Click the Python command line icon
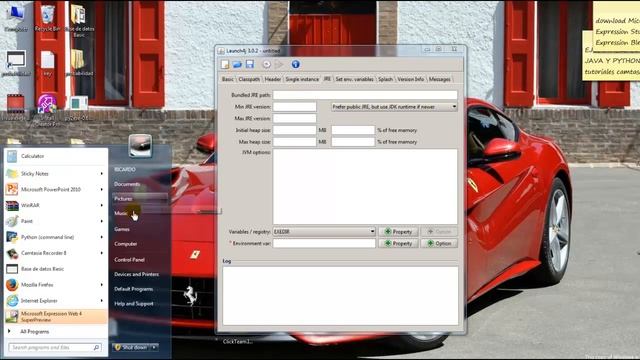 click(12, 237)
